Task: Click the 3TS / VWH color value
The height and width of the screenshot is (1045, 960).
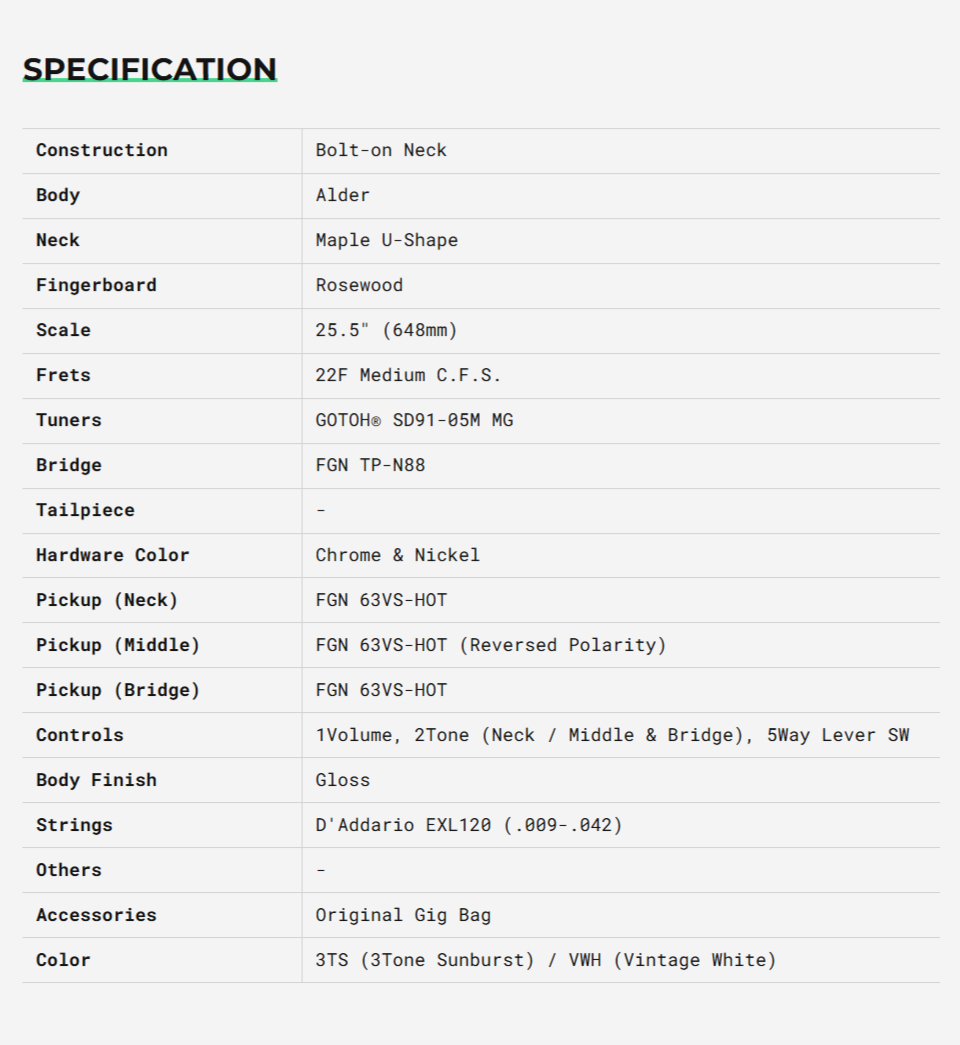Action: [x=546, y=960]
